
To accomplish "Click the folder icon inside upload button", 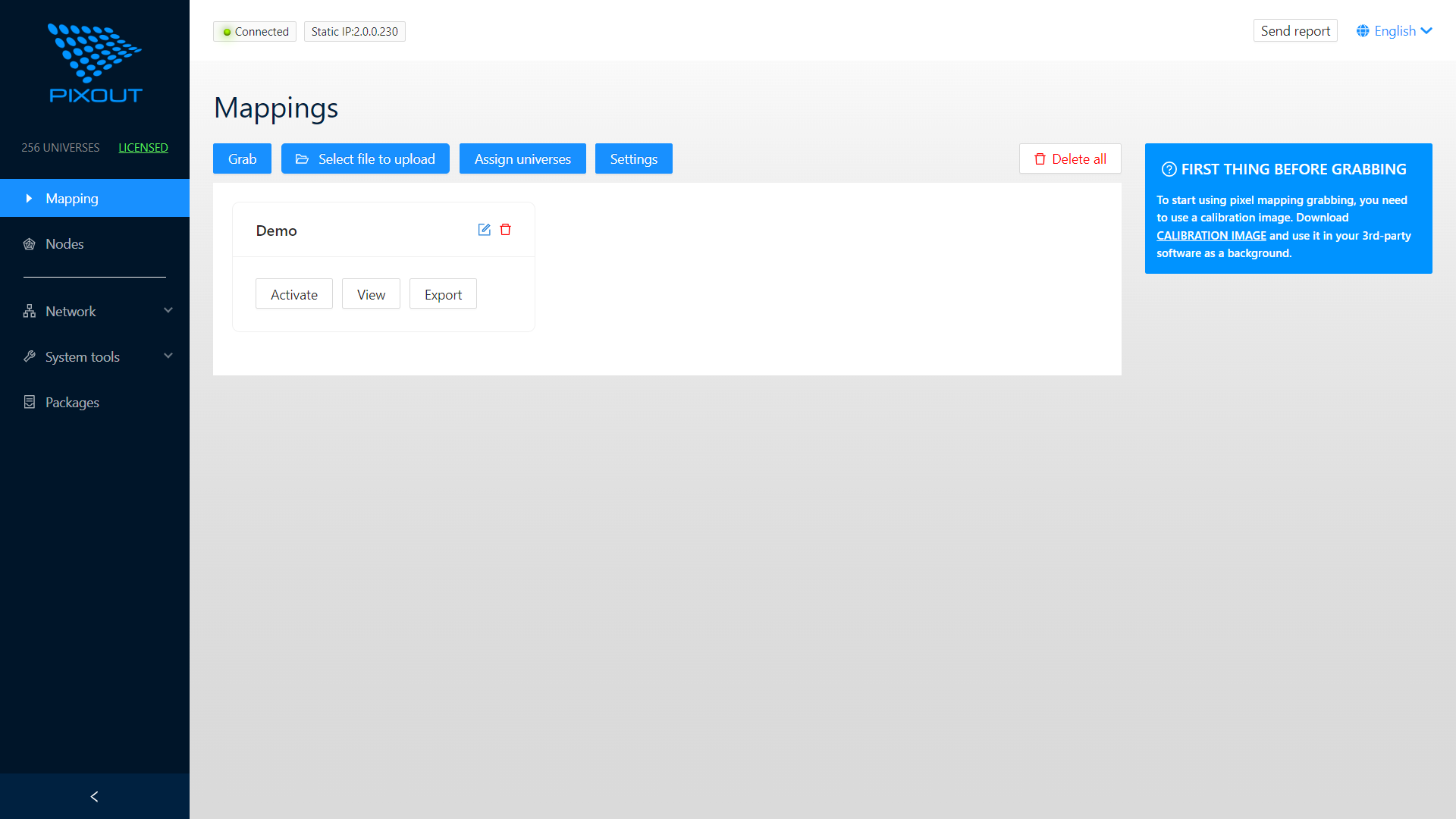I will tap(303, 158).
